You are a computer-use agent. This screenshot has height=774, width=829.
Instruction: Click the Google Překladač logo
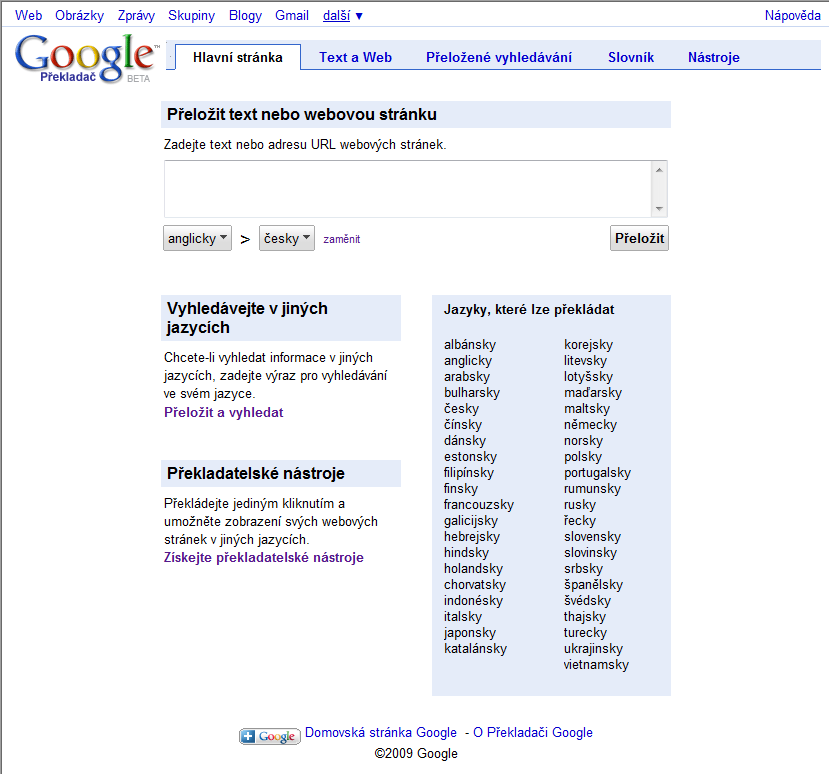(86, 58)
